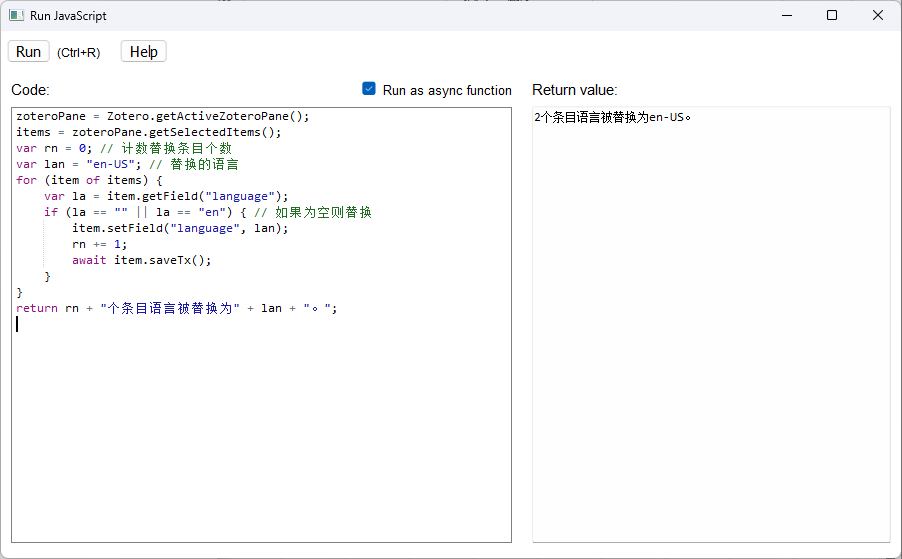Click the 'await item.saveTx();' line

tap(142, 260)
